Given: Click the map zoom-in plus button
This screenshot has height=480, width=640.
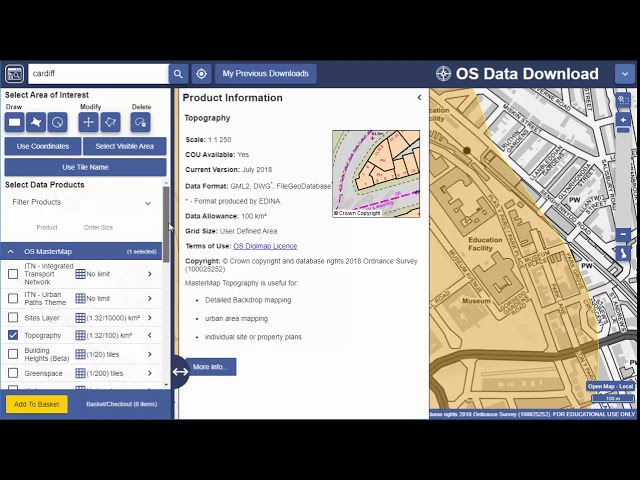Looking at the screenshot, I should [623, 120].
